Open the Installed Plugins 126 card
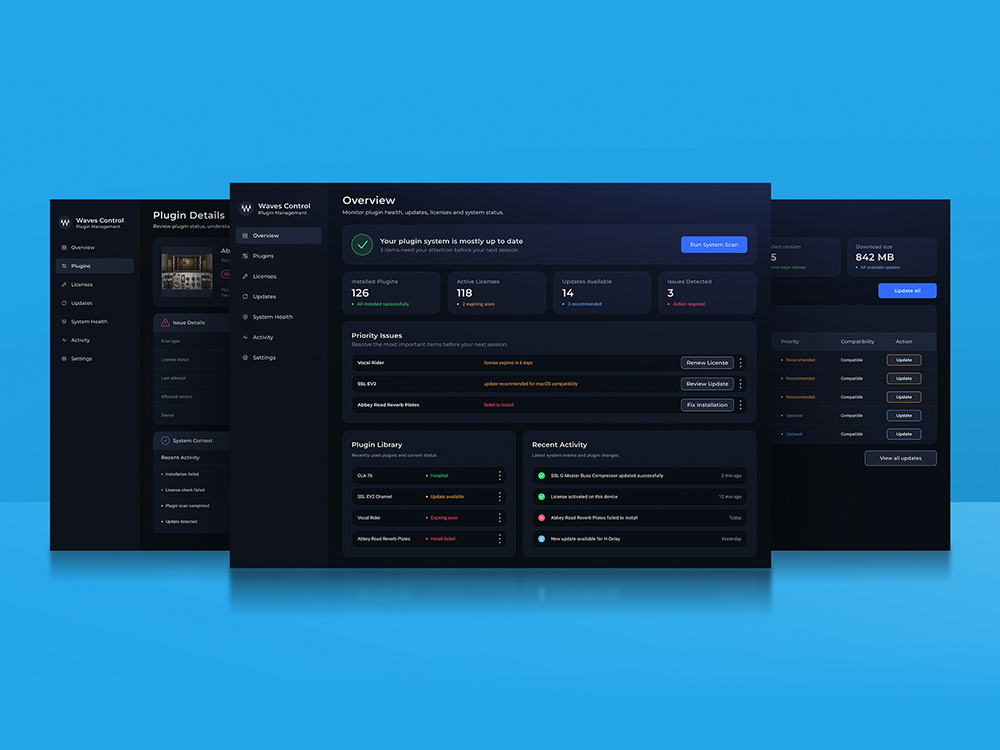Image resolution: width=1000 pixels, height=750 pixels. coord(391,293)
